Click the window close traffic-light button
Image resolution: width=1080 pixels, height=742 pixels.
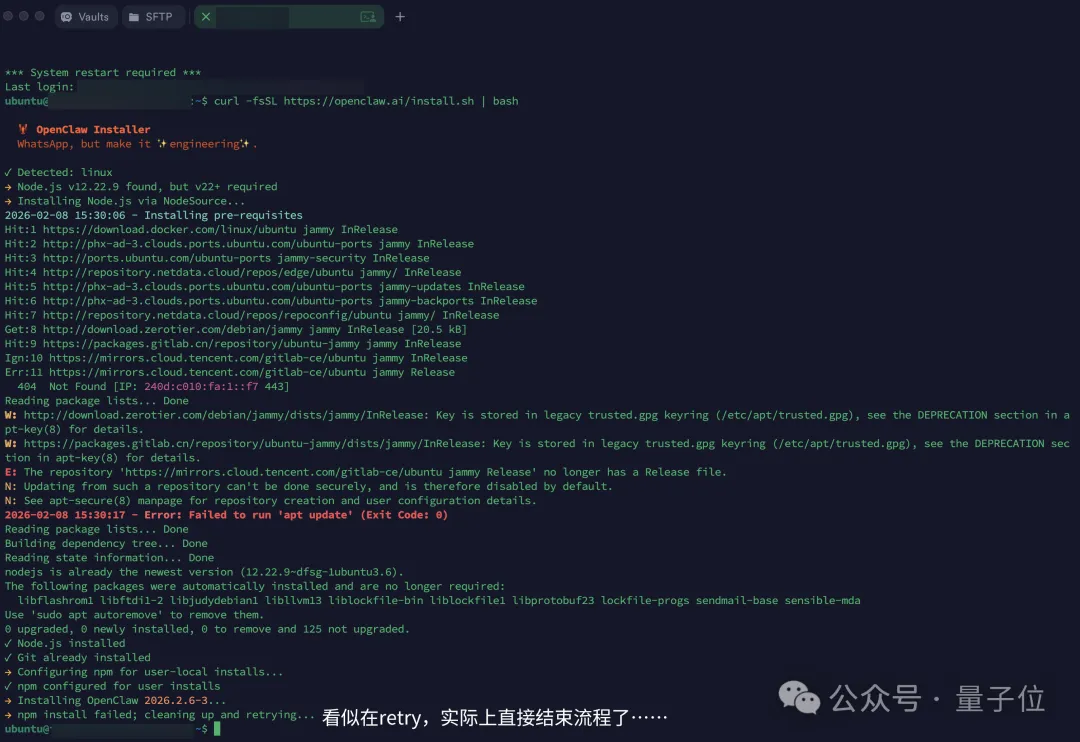(x=9, y=17)
